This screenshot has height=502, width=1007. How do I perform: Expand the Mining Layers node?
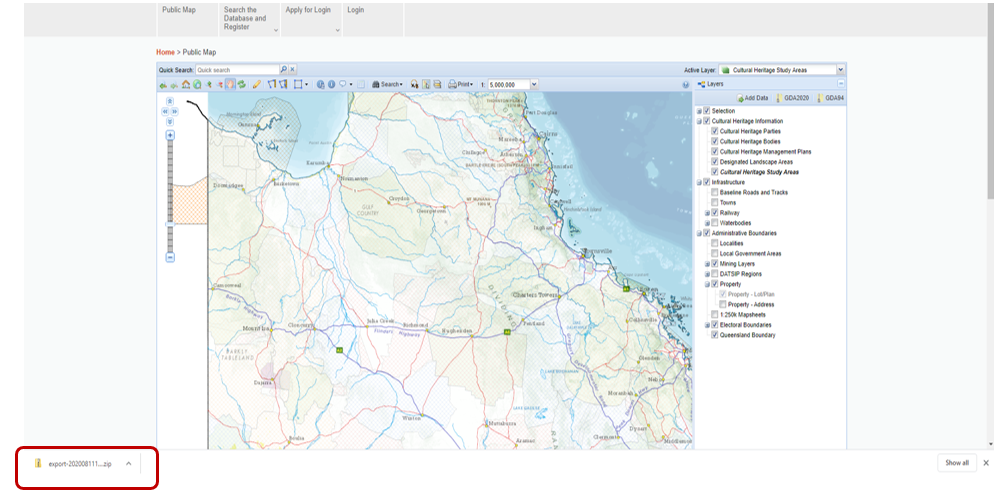pos(707,264)
